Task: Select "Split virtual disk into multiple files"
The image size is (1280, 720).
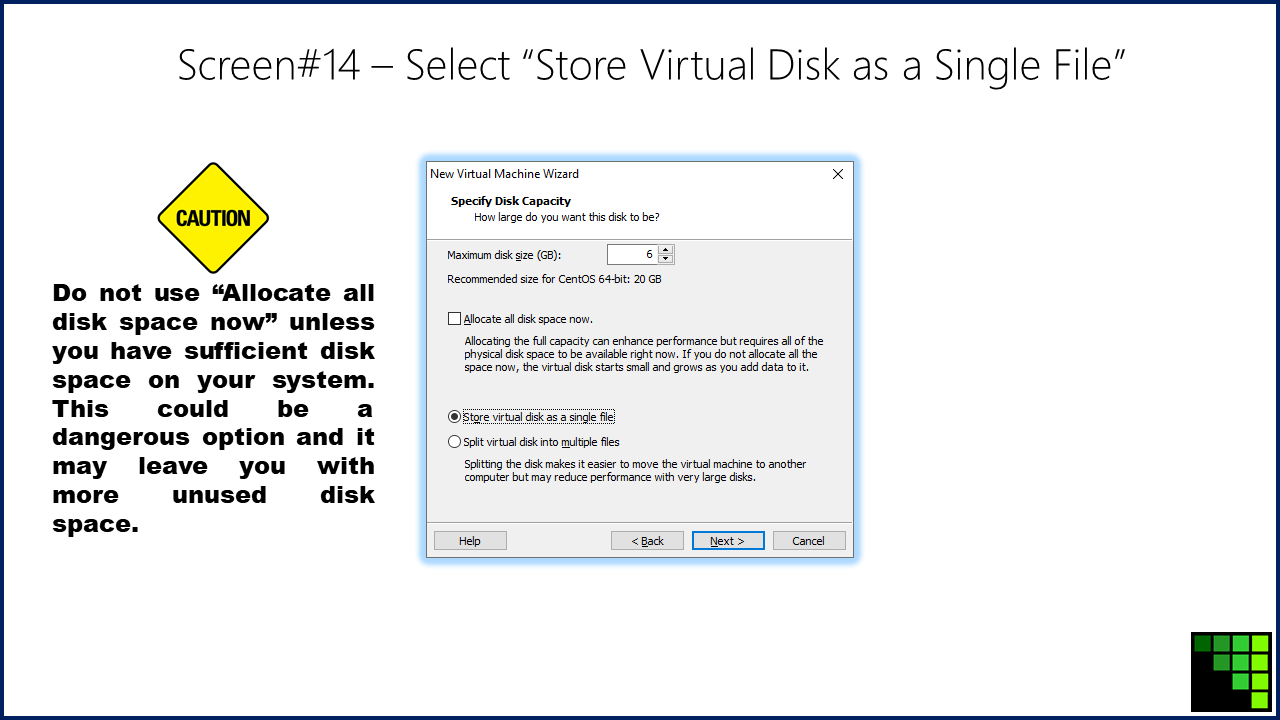Action: coord(454,441)
